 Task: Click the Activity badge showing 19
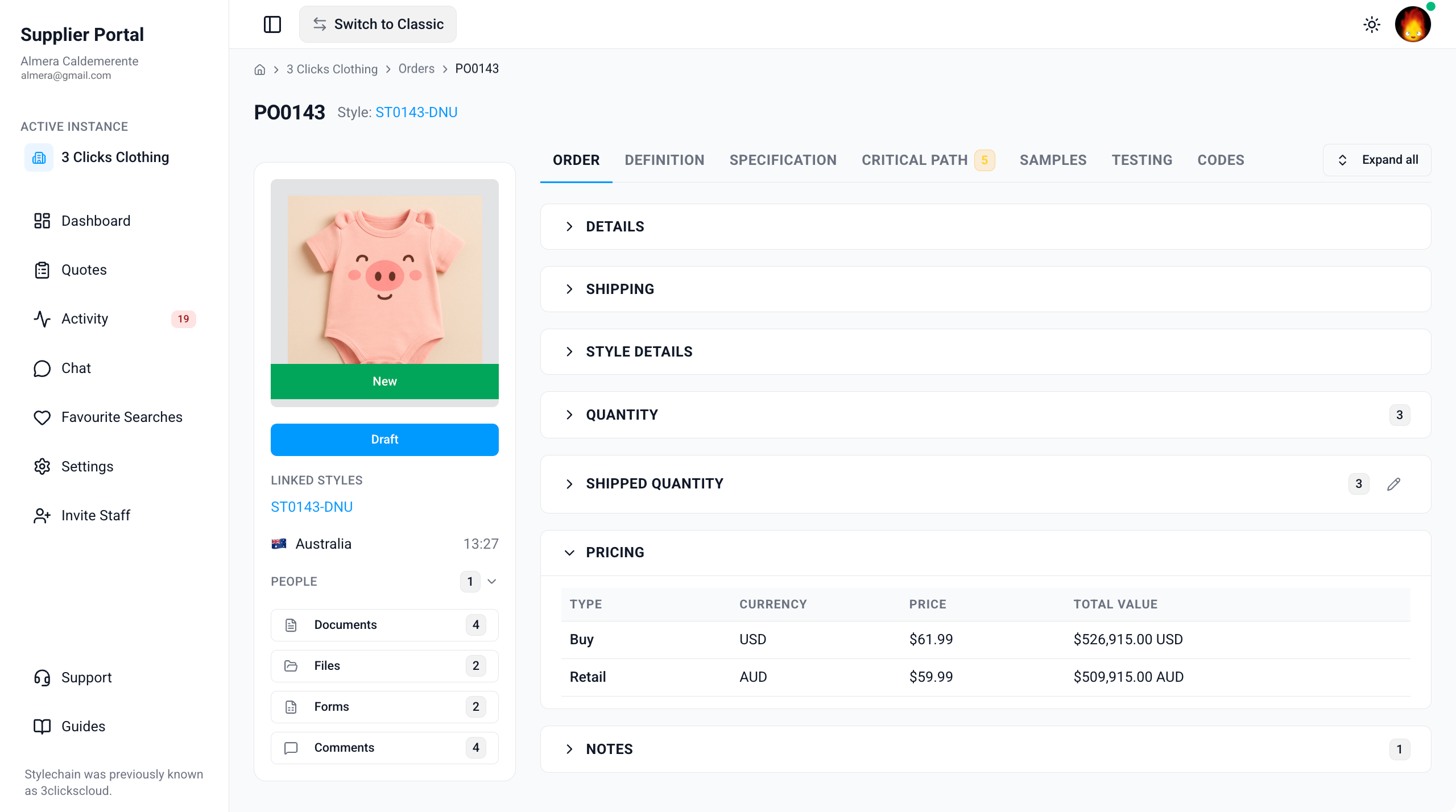[183, 319]
